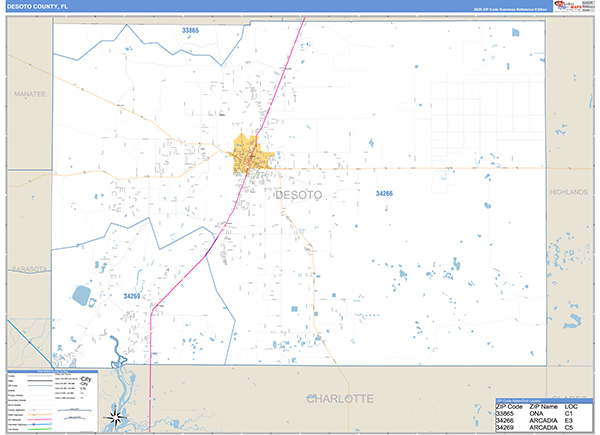Click 34266 in the ZIP index table
The width and height of the screenshot is (600, 435).
point(504,421)
